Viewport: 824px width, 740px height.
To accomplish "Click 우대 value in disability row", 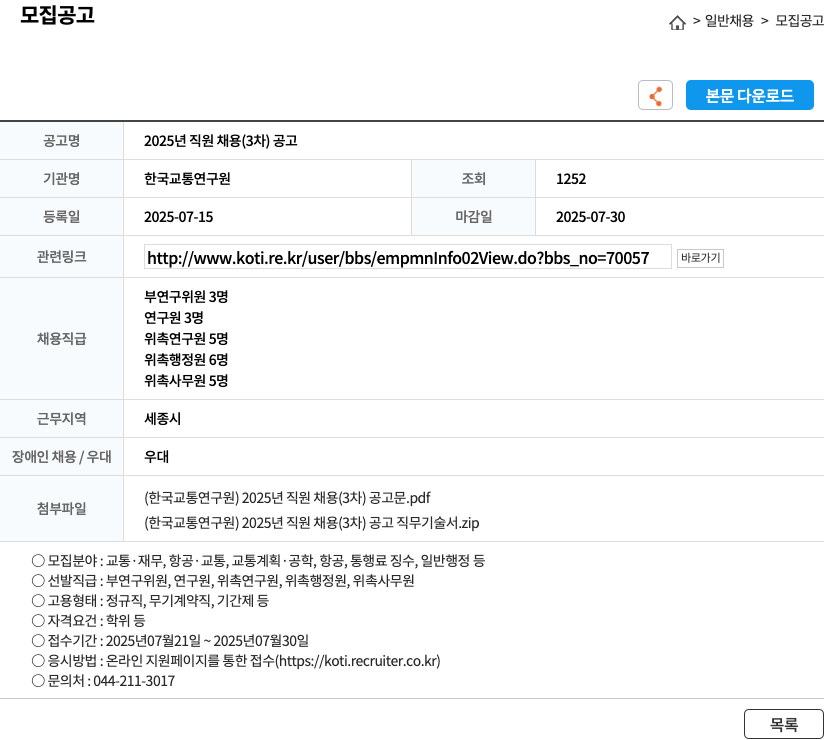I will pos(157,456).
